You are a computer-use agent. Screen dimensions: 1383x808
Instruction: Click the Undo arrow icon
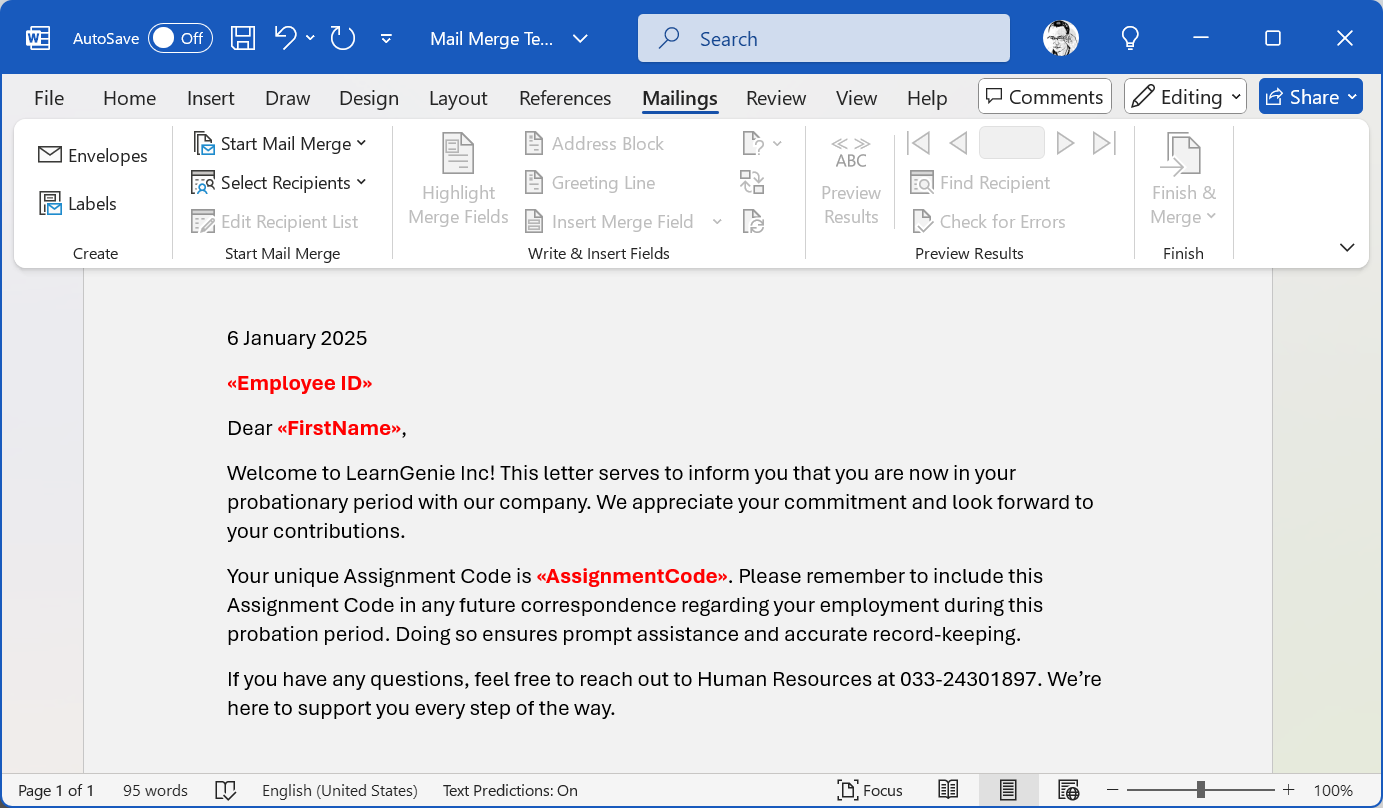pyautogui.click(x=285, y=38)
